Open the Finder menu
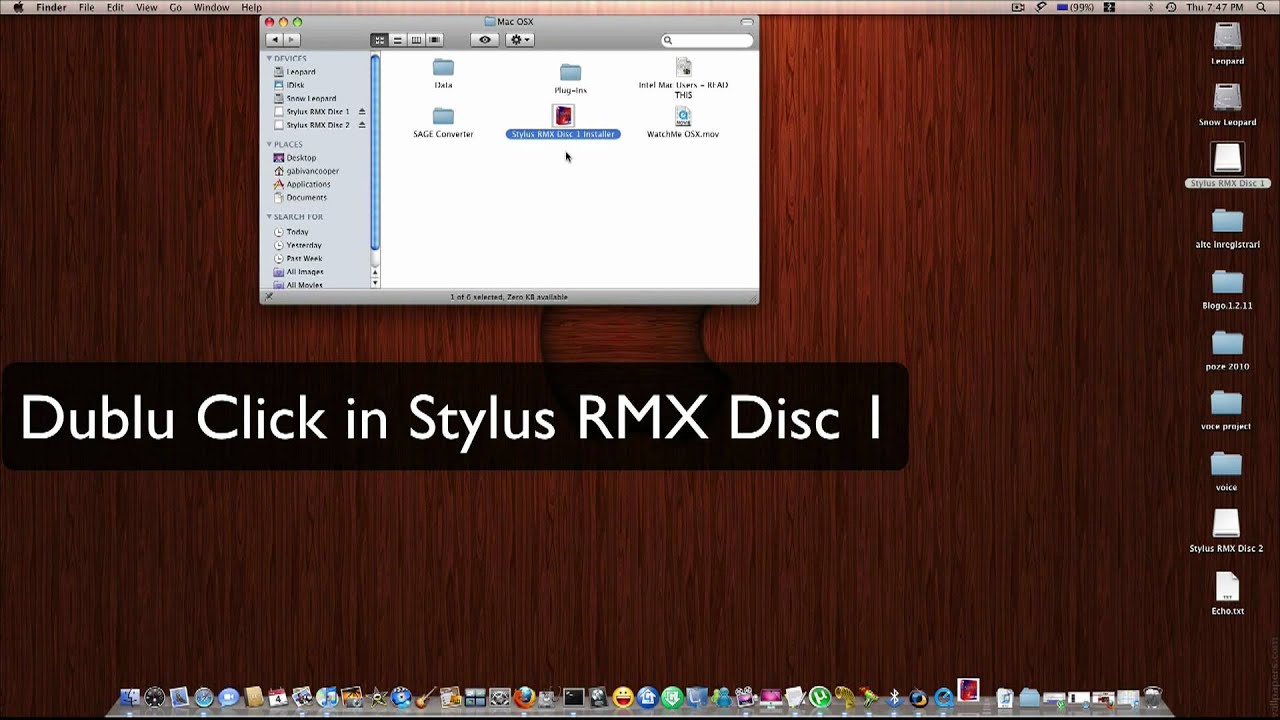The image size is (1280, 720). tap(51, 7)
